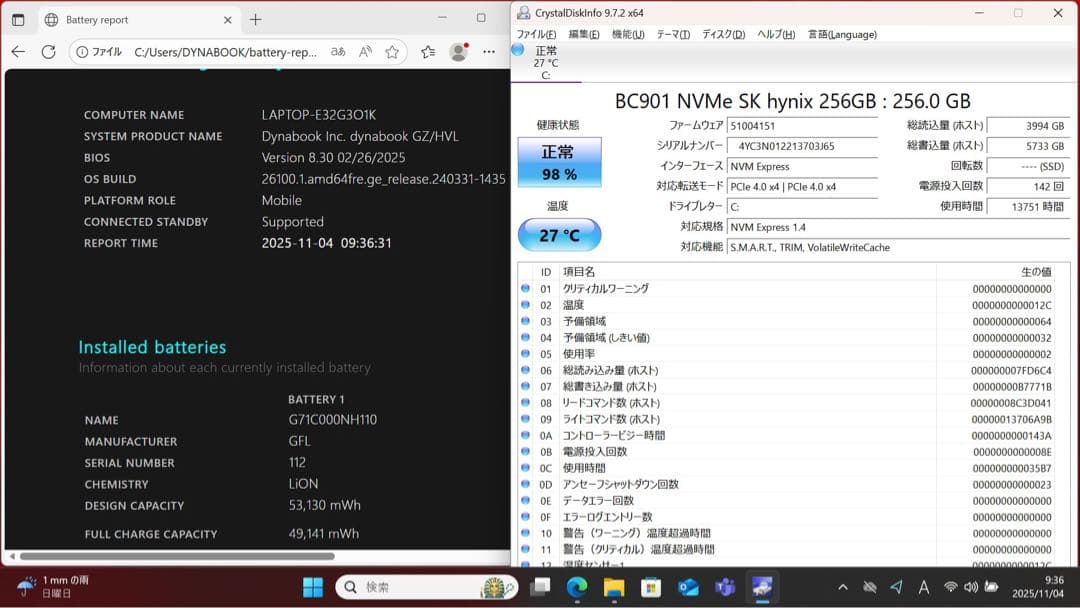Click the blue status dot next to クリティカルワーニング
This screenshot has width=1080, height=608.
click(x=524, y=290)
